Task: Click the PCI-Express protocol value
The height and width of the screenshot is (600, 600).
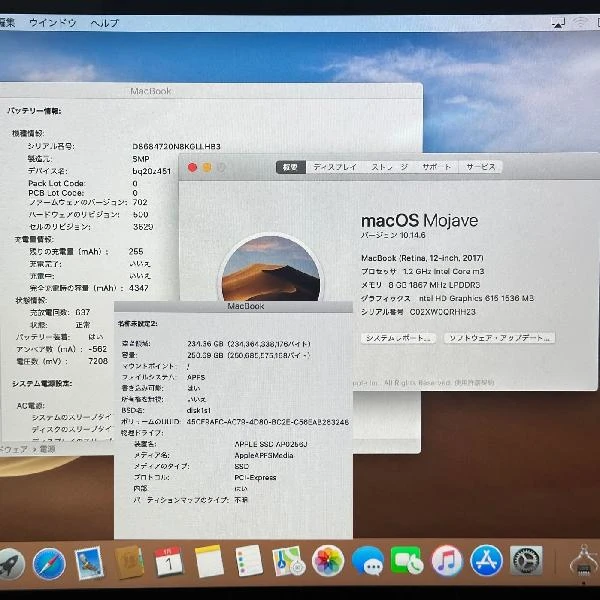Action: [x=255, y=478]
